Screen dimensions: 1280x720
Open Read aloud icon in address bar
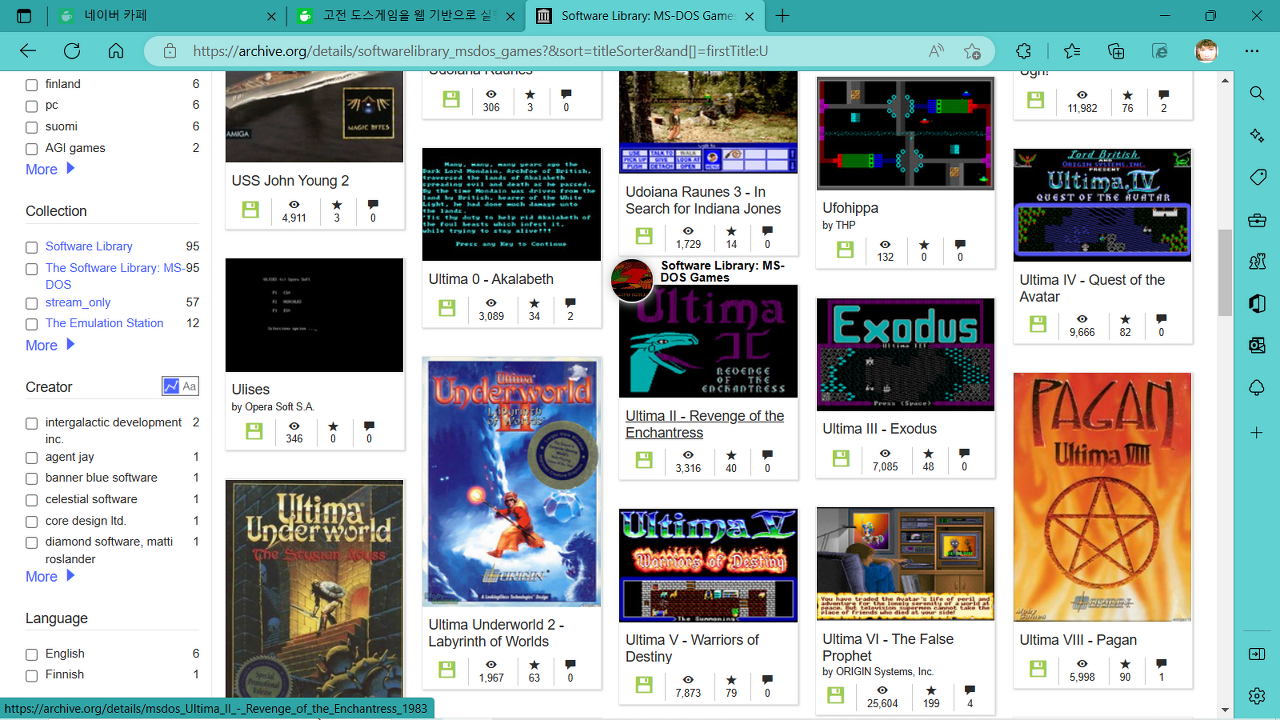pyautogui.click(x=936, y=51)
